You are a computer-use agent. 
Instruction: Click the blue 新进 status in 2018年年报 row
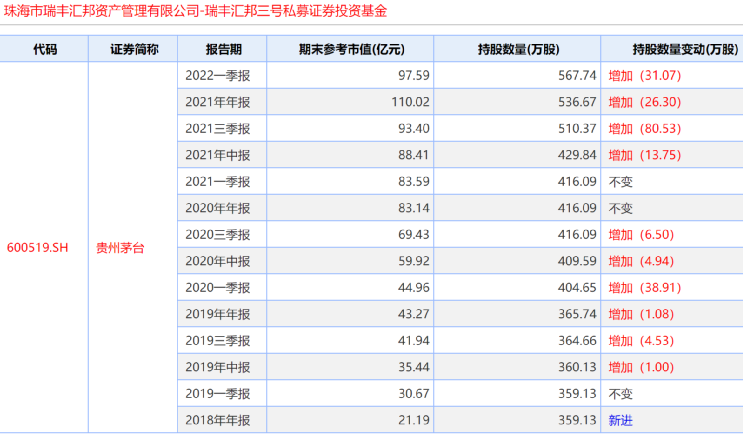pos(620,420)
